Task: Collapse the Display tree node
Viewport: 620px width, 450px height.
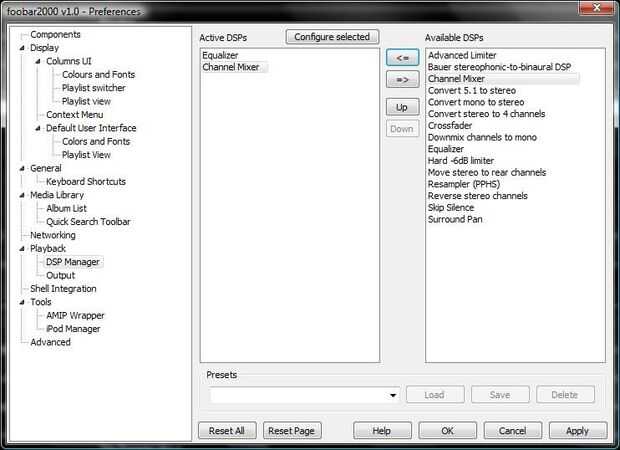Action: click(x=22, y=48)
